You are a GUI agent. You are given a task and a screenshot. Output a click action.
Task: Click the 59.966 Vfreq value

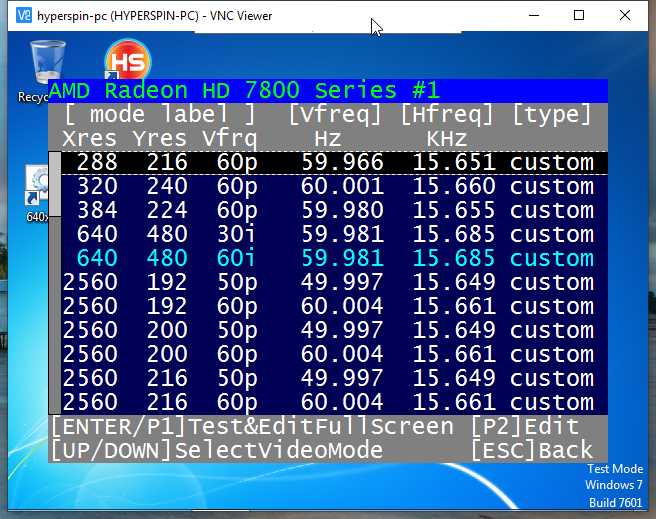(x=342, y=162)
